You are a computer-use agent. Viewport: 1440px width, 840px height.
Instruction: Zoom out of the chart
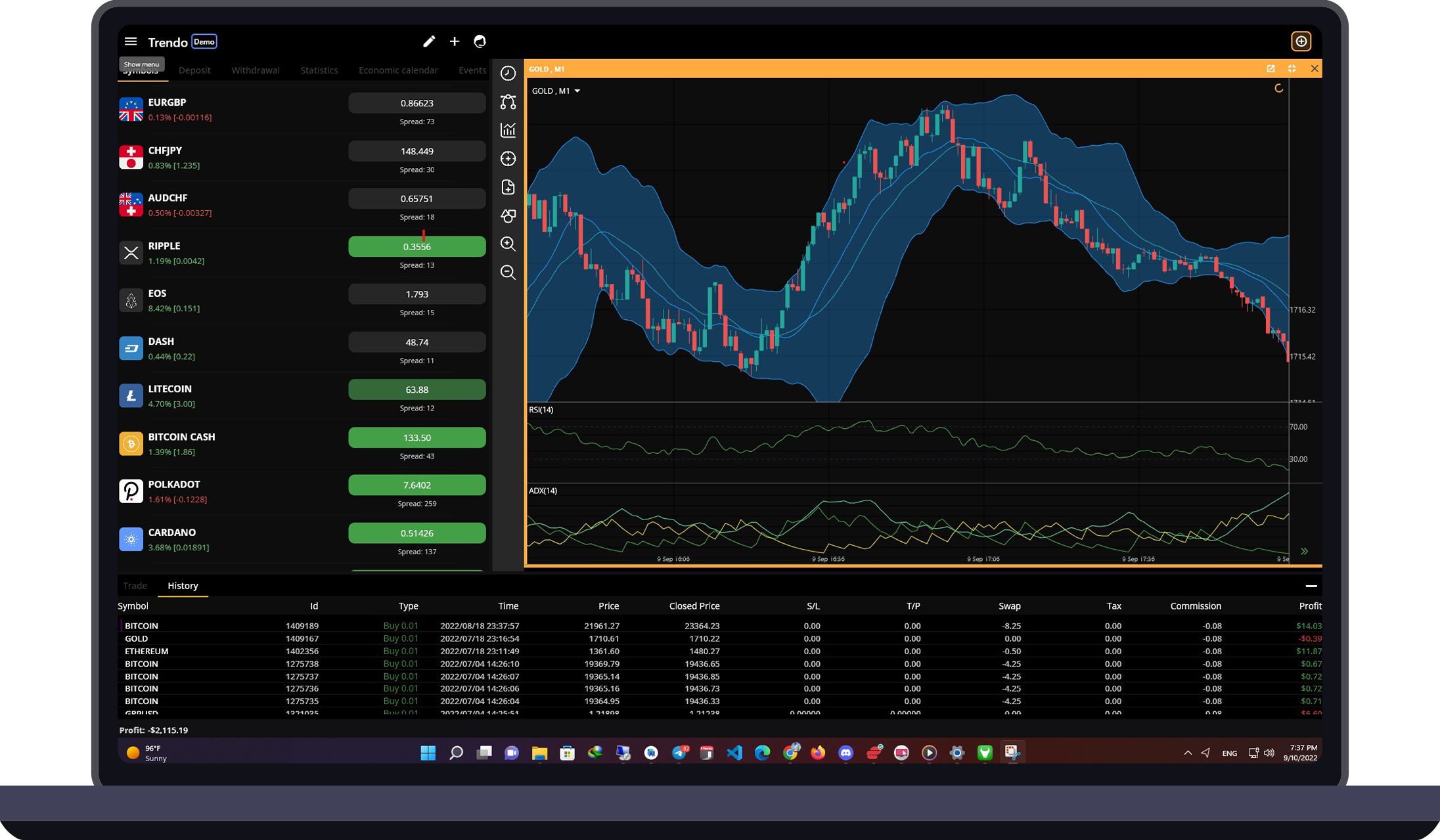tap(508, 272)
